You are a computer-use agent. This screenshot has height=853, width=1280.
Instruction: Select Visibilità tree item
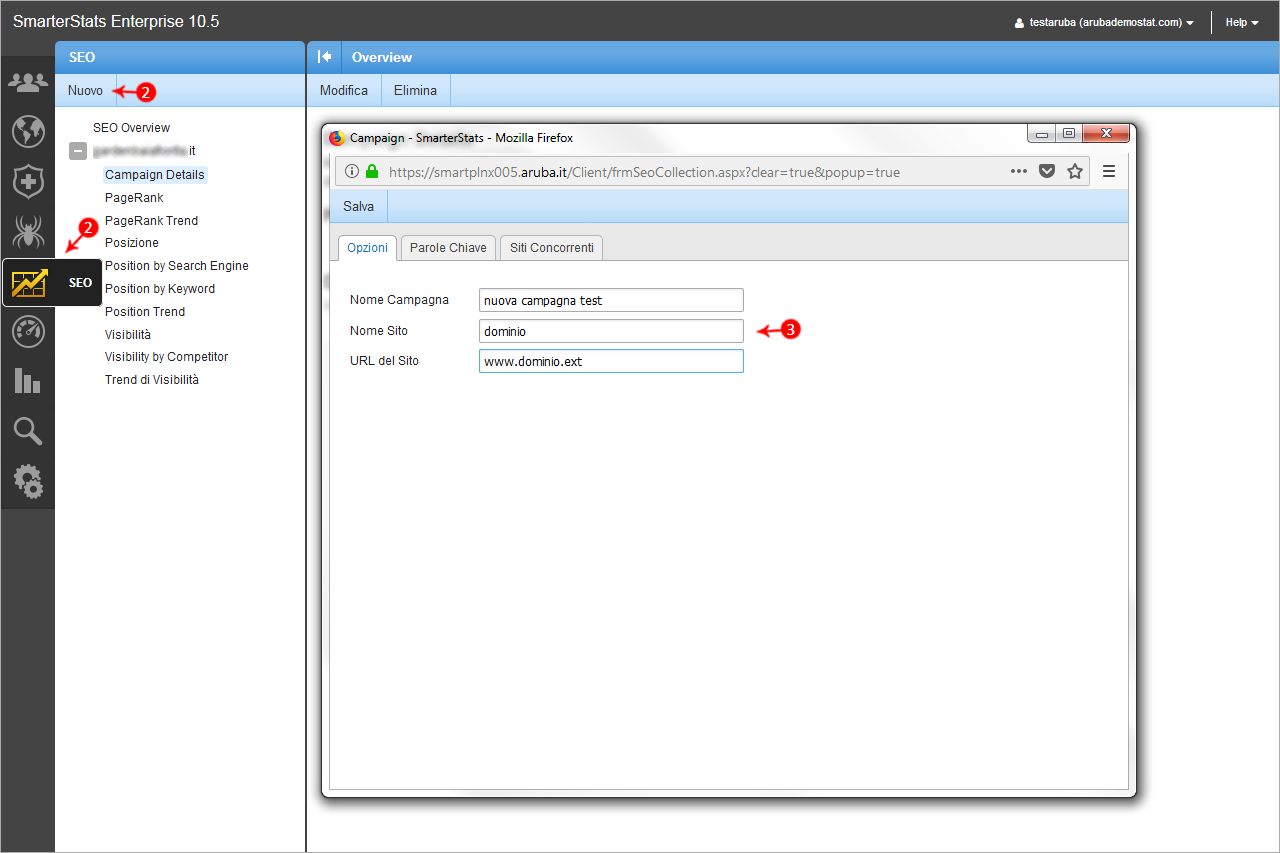128,335
